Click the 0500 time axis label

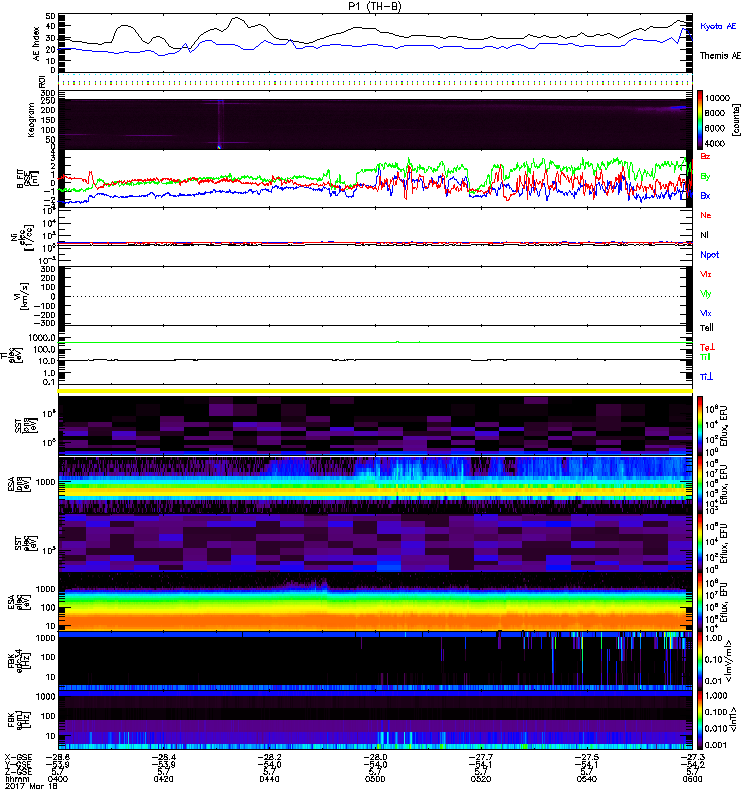tap(375, 779)
